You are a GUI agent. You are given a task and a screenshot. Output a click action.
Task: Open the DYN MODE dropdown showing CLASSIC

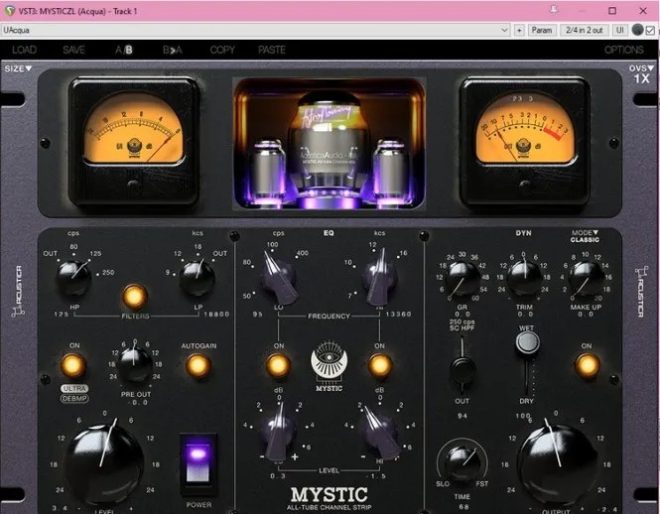click(585, 236)
